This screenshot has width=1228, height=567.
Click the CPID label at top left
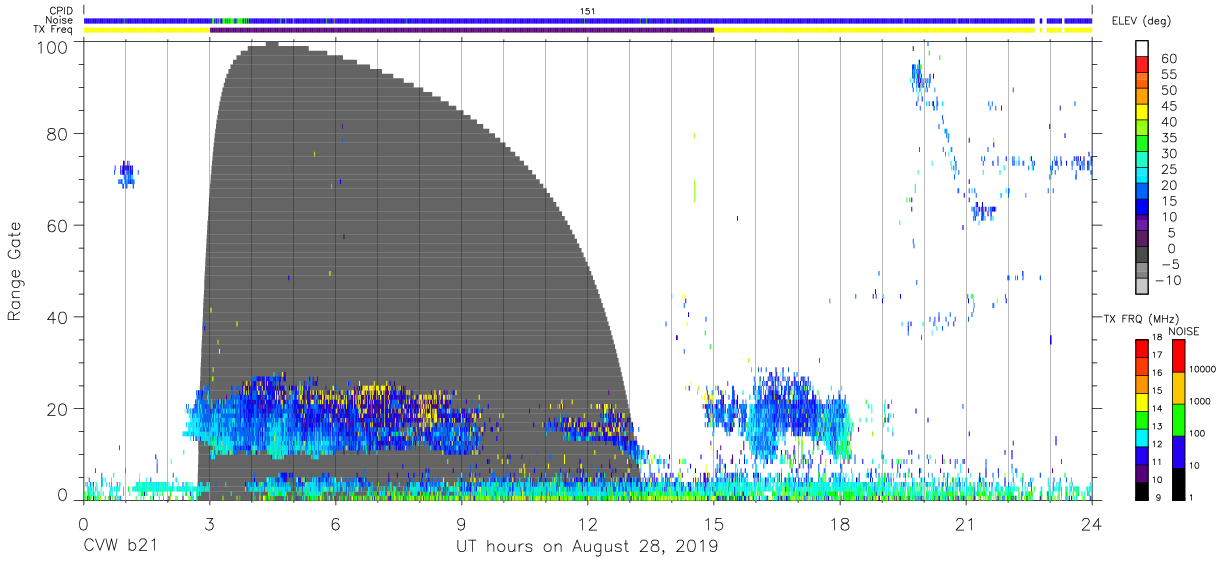(59, 11)
